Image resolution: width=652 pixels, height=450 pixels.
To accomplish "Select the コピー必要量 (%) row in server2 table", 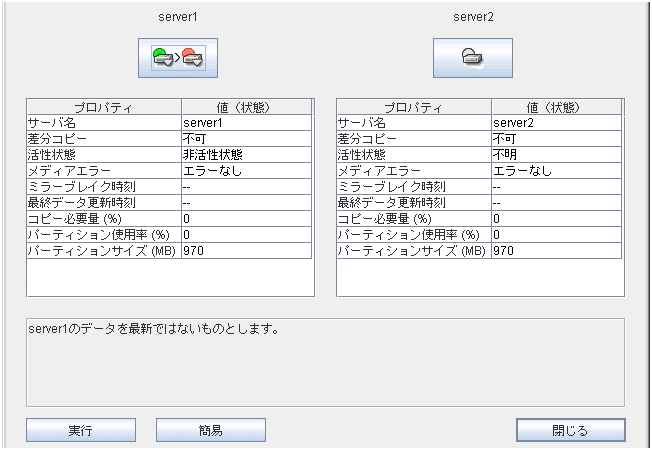I will [x=413, y=218].
